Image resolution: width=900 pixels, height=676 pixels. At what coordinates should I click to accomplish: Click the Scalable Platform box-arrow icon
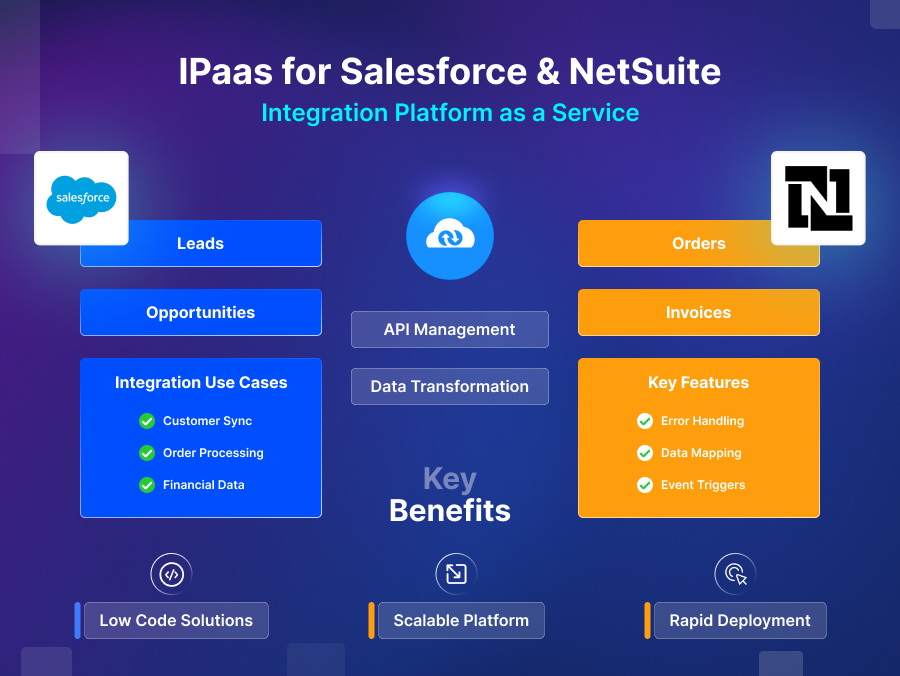[455, 573]
